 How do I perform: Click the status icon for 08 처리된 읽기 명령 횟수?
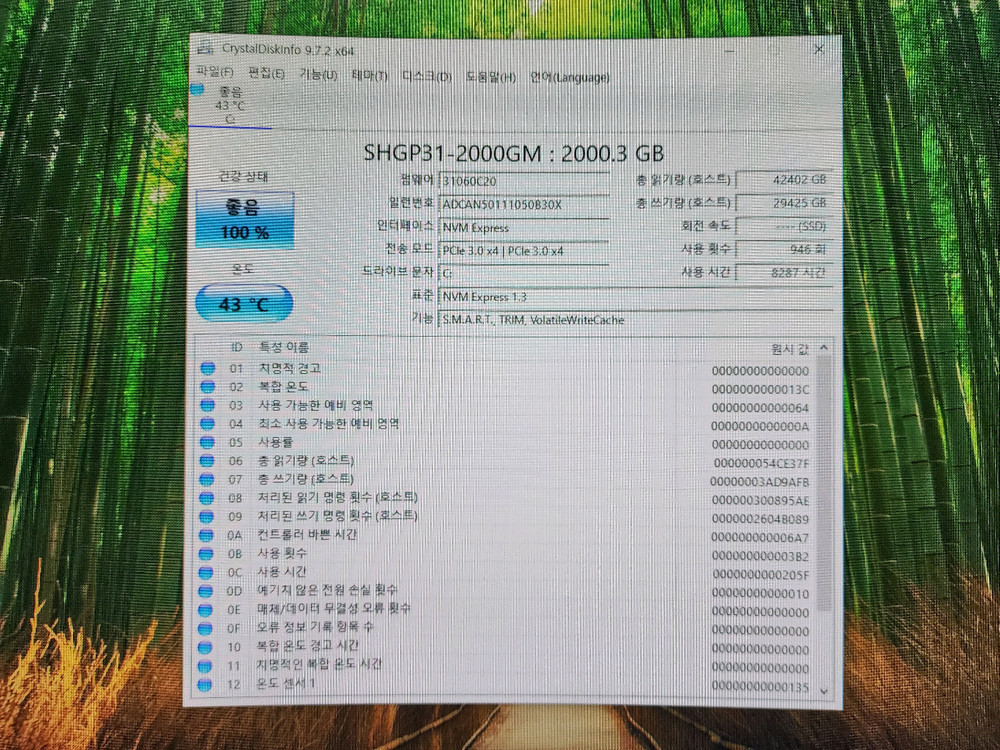[207, 497]
